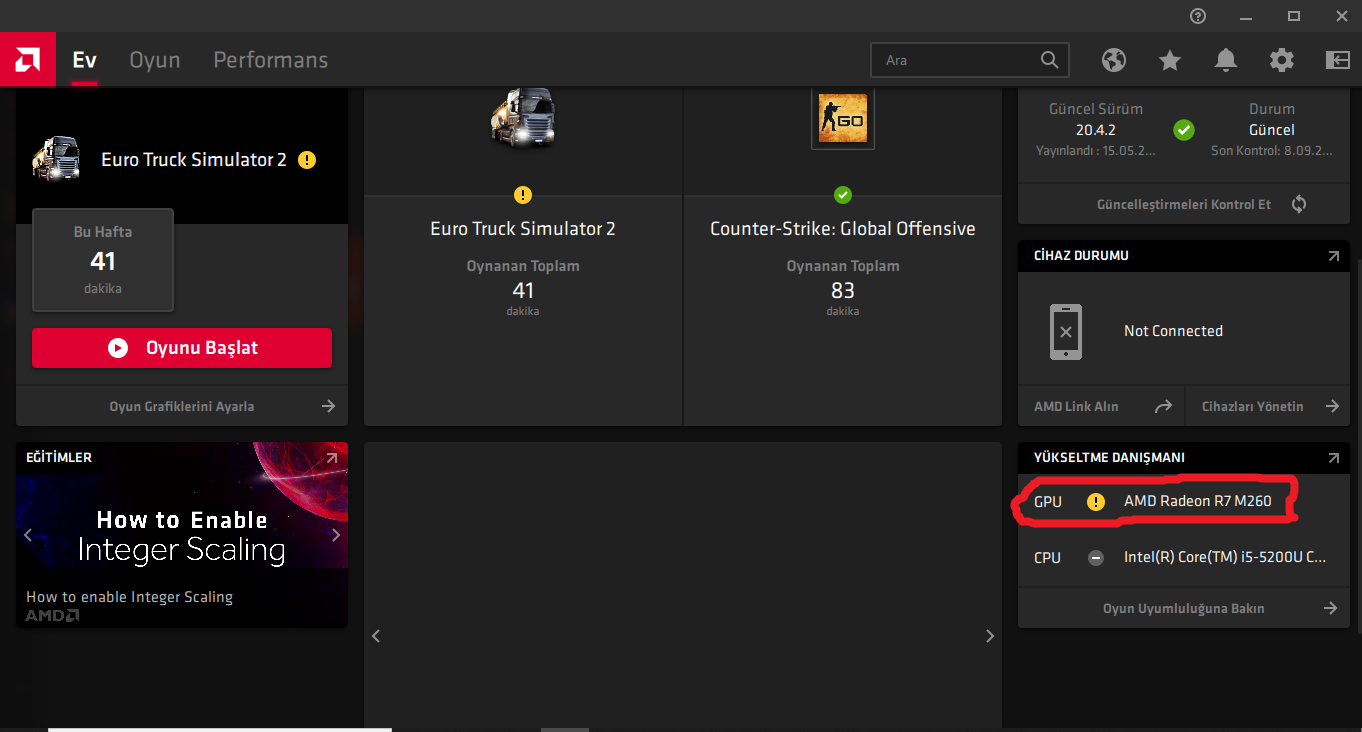
Task: Click the arrow beside Oyun Uyumluluğuna Bakın
Action: (1330, 608)
